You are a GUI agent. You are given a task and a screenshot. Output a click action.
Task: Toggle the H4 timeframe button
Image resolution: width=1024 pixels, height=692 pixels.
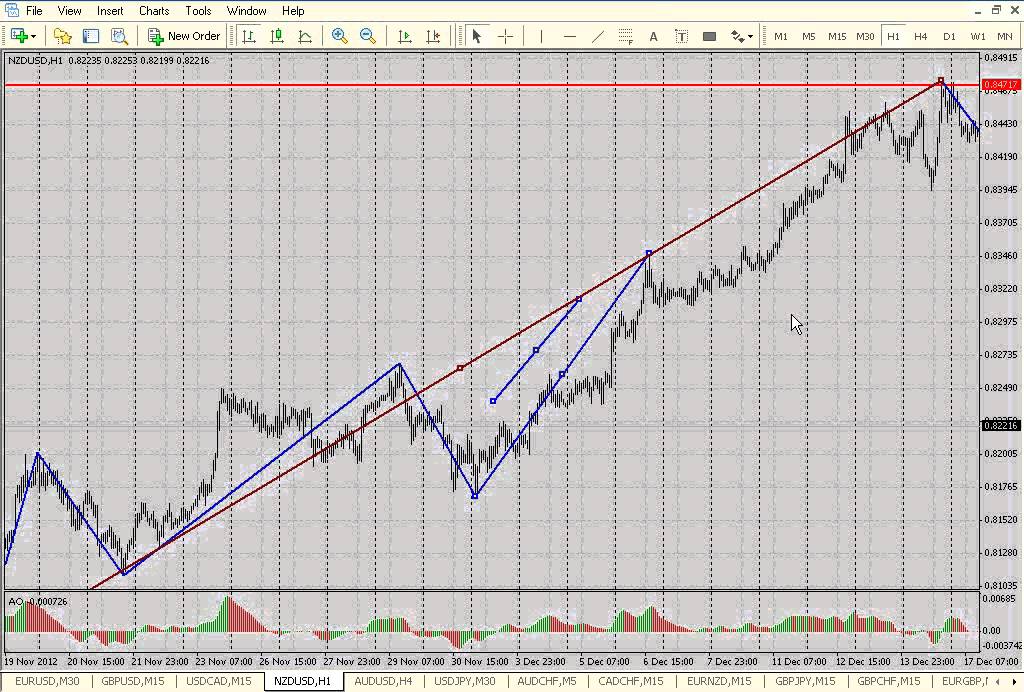(921, 36)
